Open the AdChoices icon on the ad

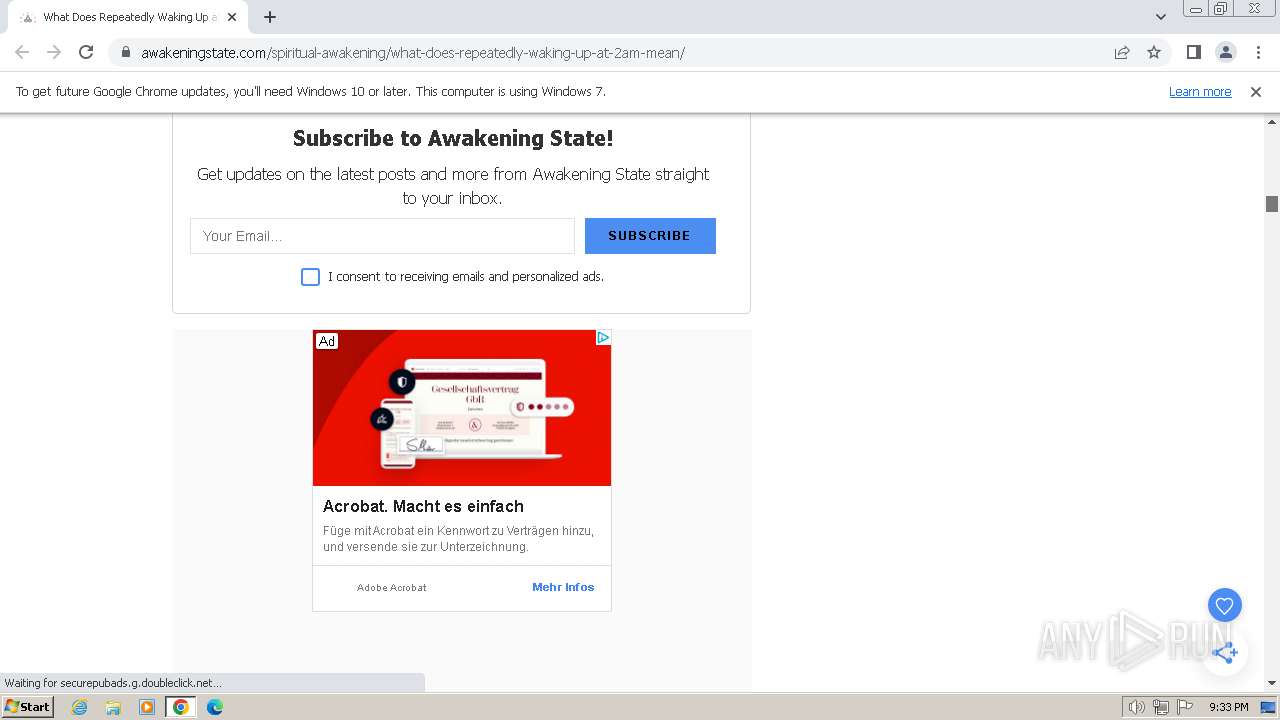(603, 338)
